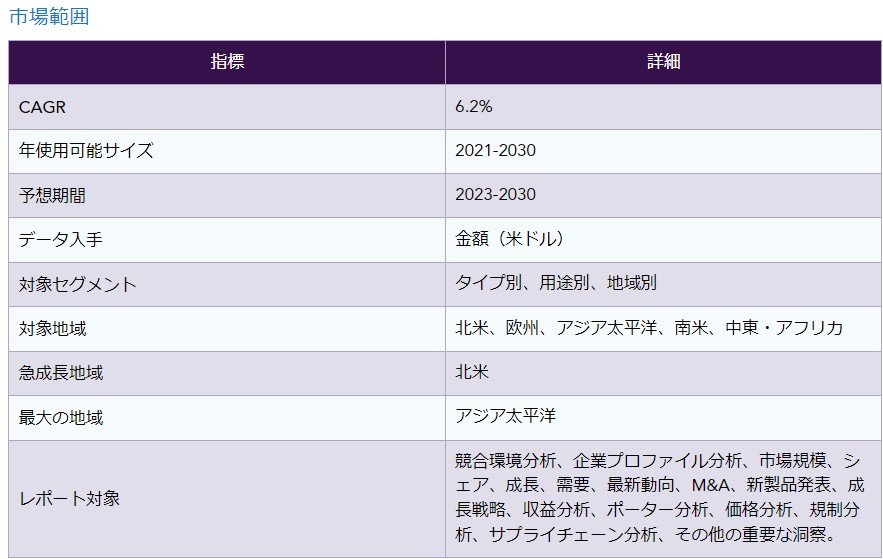
Task: Select the 最大の地域 cell
Action: click(227, 418)
